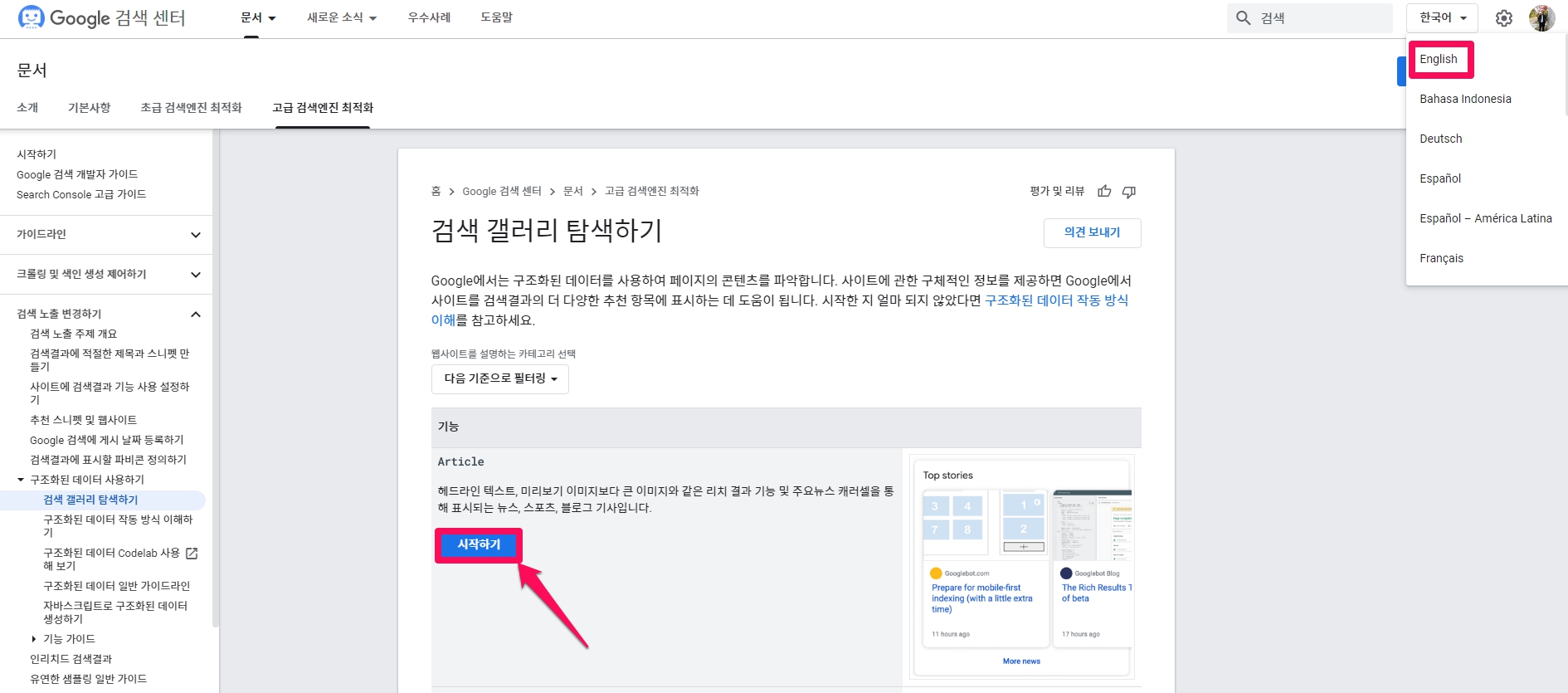Open 도움말 in the top navigation
Screen dimensions: 1568x693
pos(496,17)
